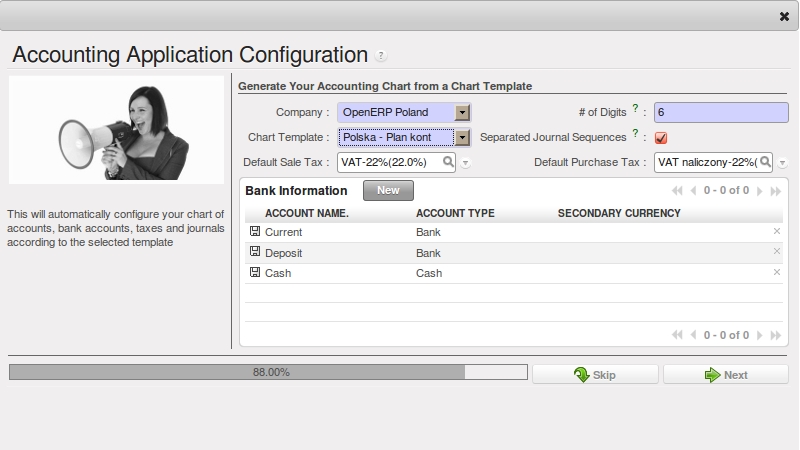Open help icon next to page title
800x450 pixels.
click(381, 57)
